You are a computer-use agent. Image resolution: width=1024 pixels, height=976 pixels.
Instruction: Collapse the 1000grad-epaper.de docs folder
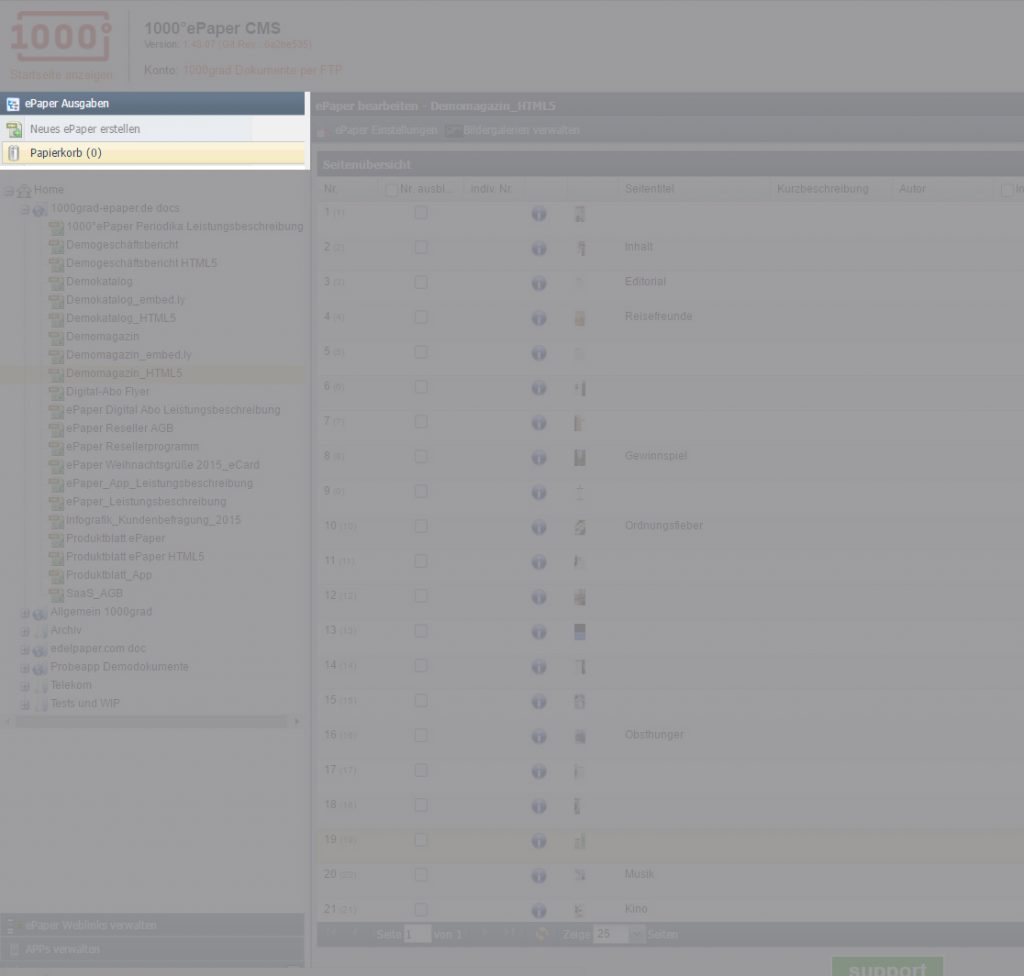pyautogui.click(x=25, y=210)
